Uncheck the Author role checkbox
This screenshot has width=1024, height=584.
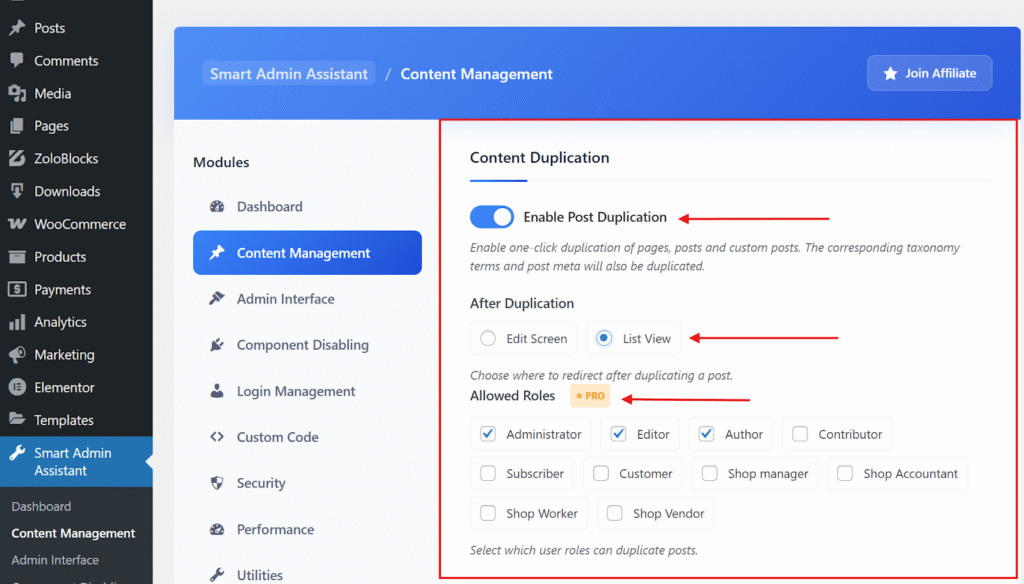point(706,434)
